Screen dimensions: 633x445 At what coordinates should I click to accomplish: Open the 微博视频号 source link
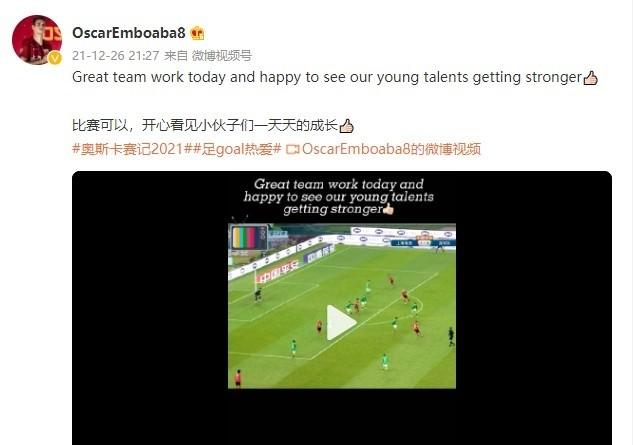pyautogui.click(x=222, y=55)
